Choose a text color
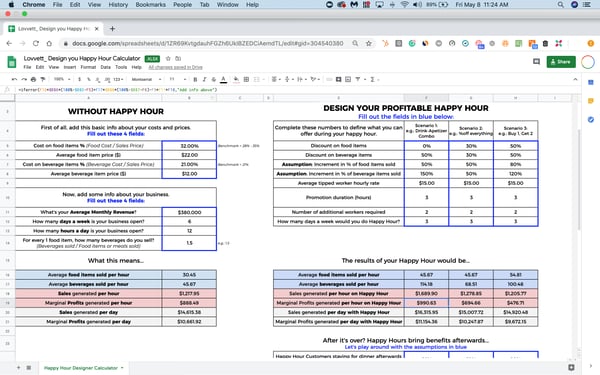The height and width of the screenshot is (375, 600). pos(223,80)
